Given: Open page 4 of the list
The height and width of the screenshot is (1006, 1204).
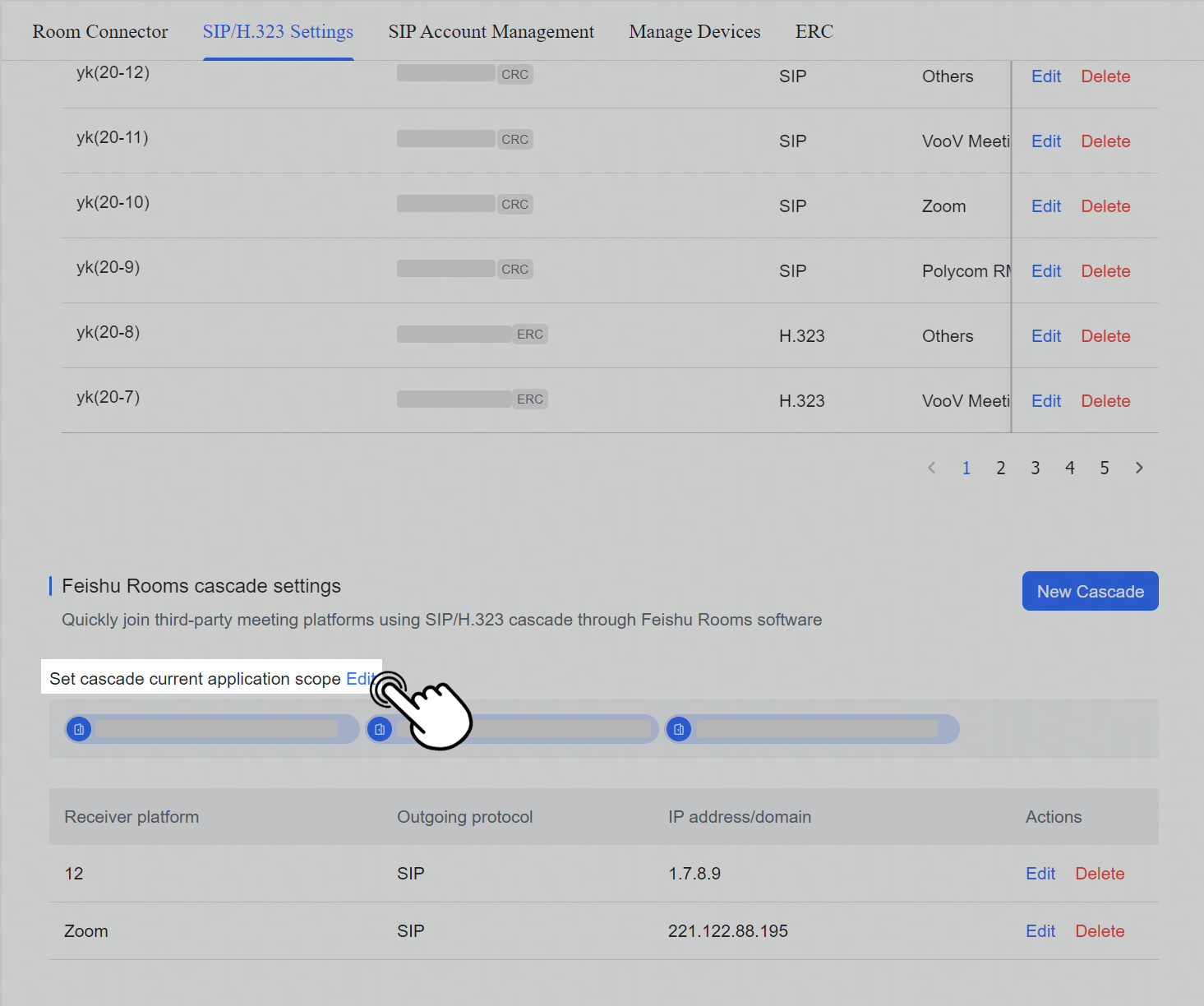Looking at the screenshot, I should (1070, 468).
